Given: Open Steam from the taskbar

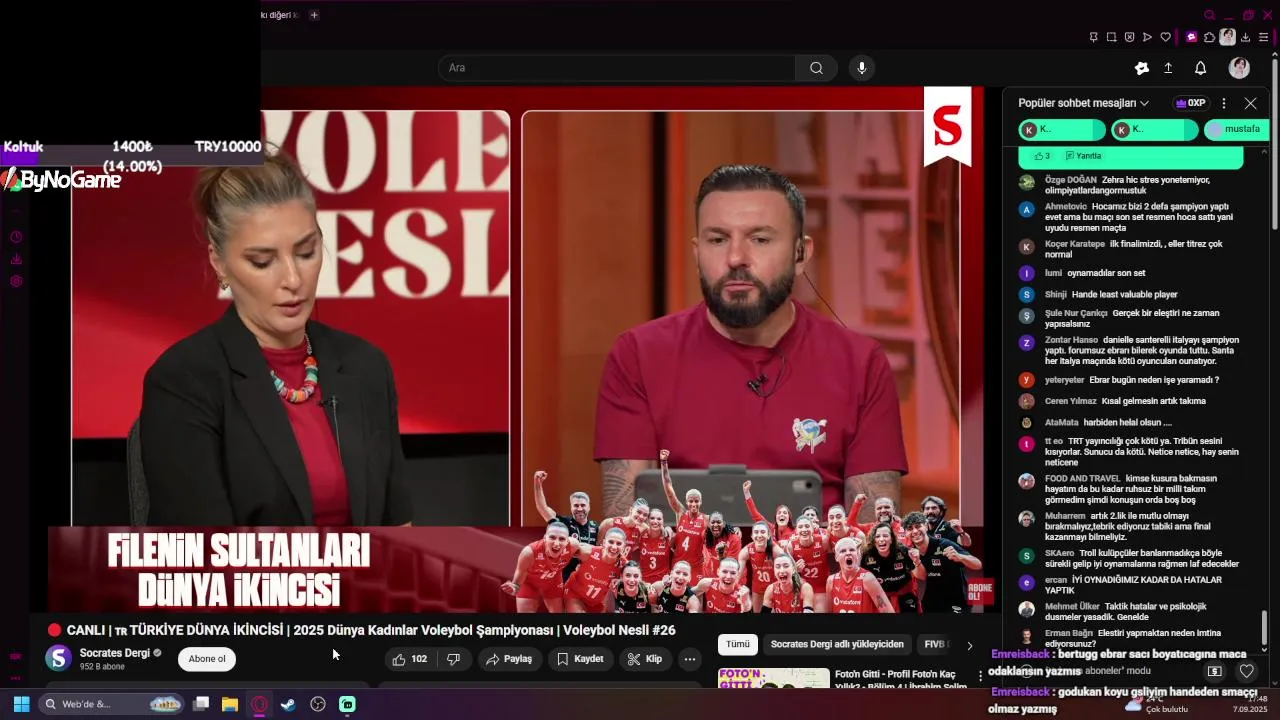Looking at the screenshot, I should coord(288,704).
